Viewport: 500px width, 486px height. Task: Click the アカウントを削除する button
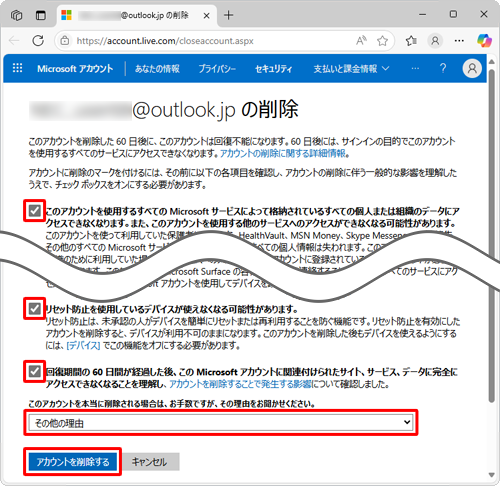pos(73,462)
